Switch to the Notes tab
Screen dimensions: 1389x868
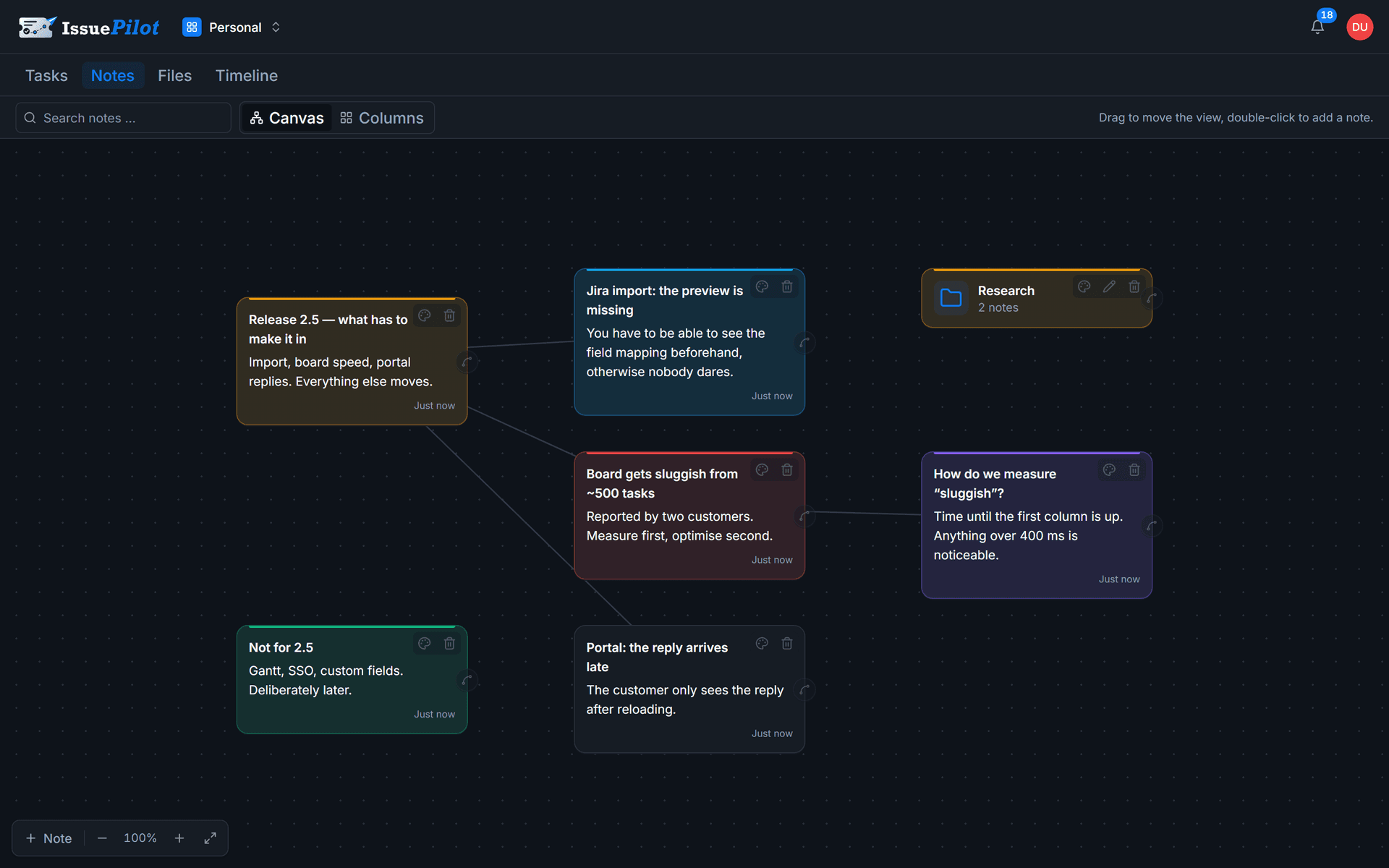tap(112, 75)
